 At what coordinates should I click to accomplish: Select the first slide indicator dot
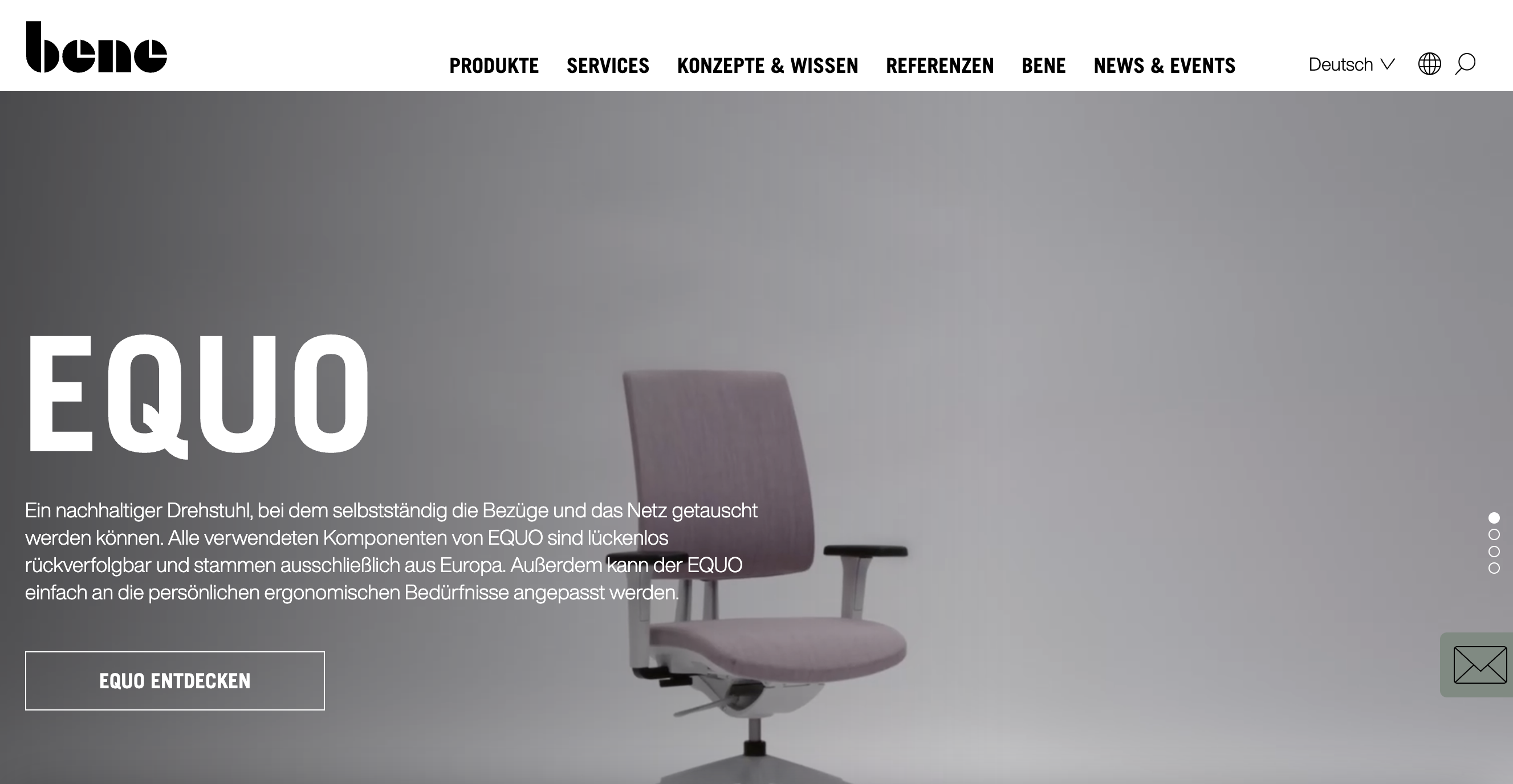tap(1494, 517)
